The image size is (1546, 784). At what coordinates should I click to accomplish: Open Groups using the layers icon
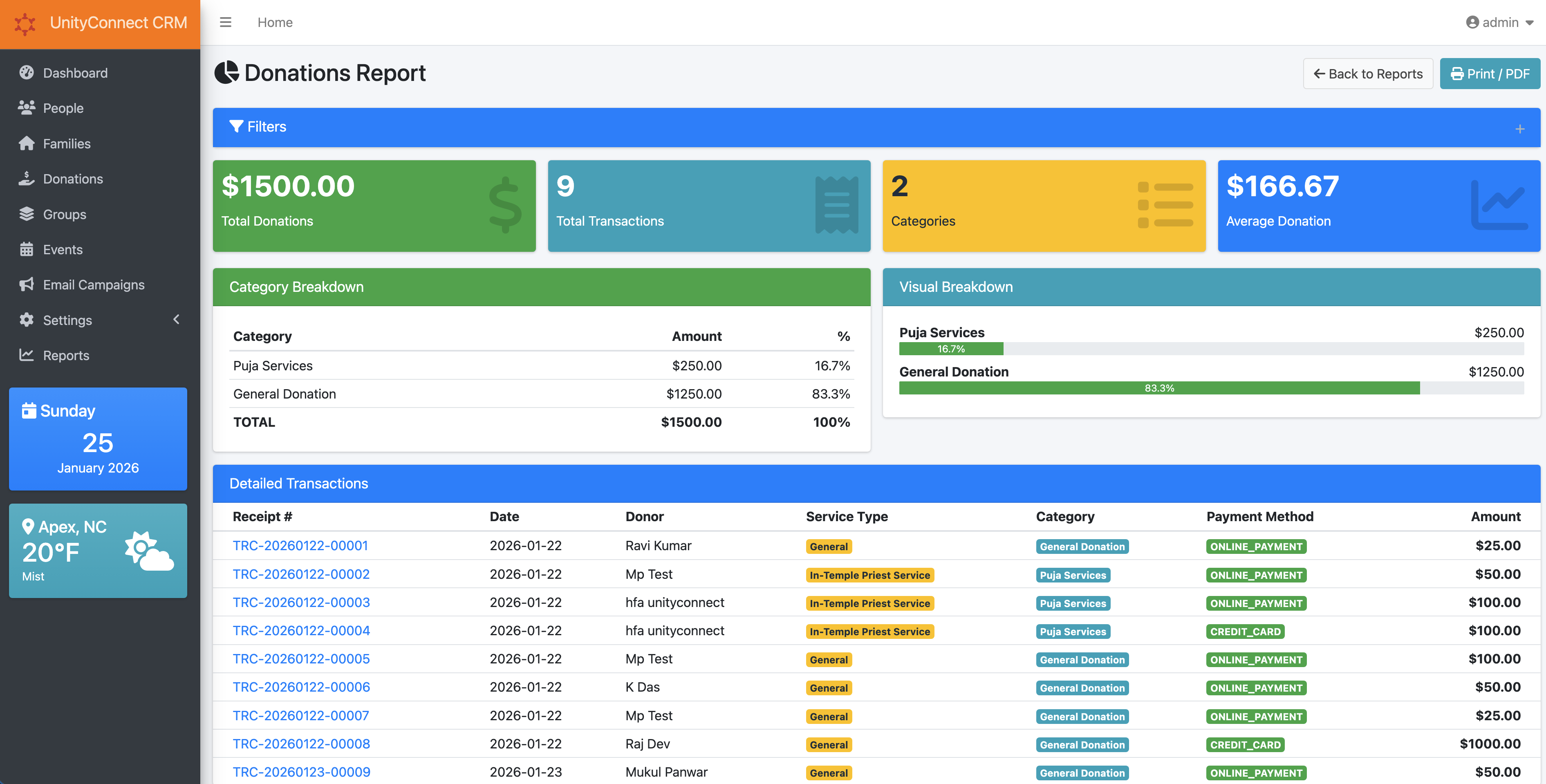point(27,214)
